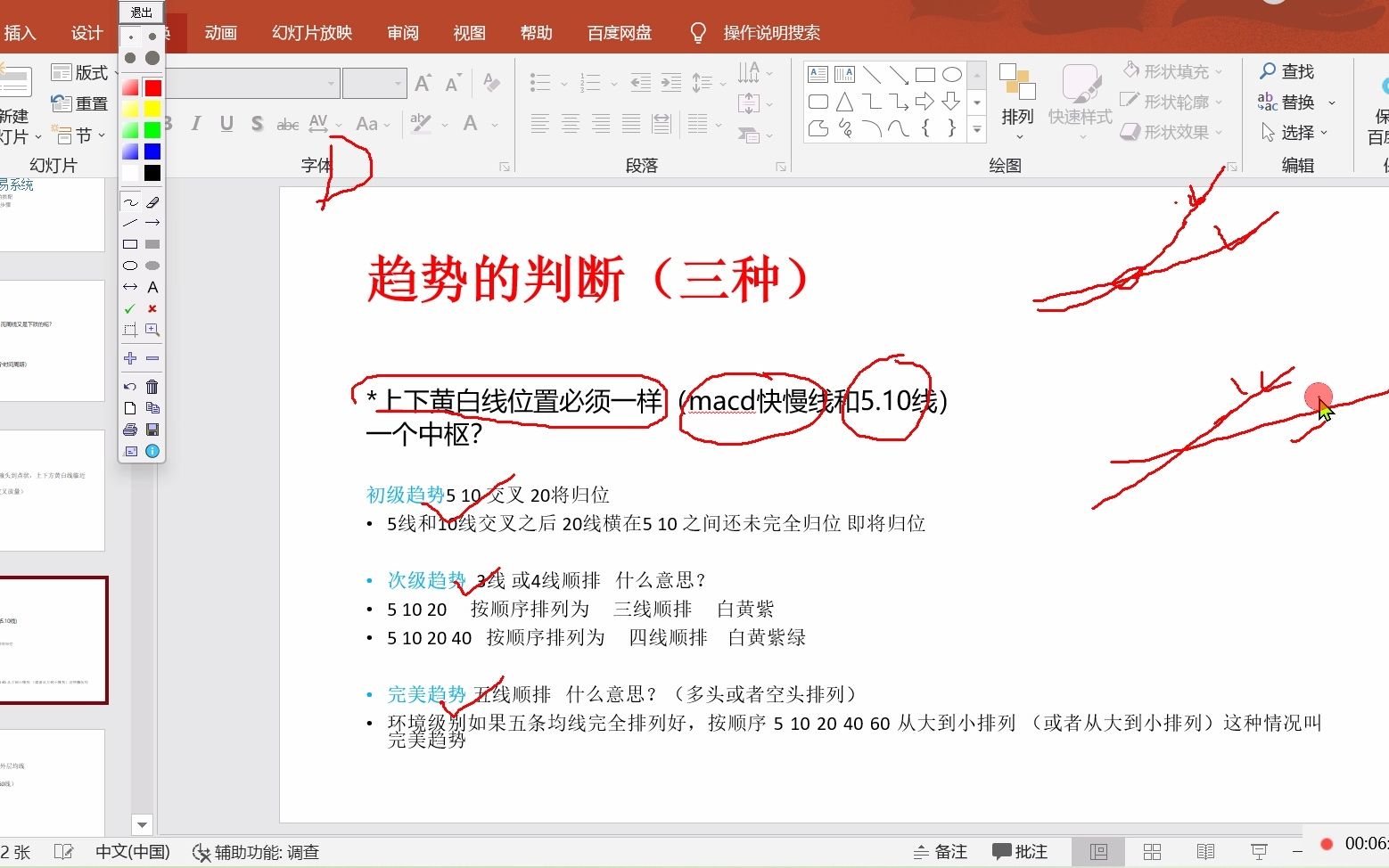
Task: Pick the solid red pen color swatch
Action: [x=152, y=87]
